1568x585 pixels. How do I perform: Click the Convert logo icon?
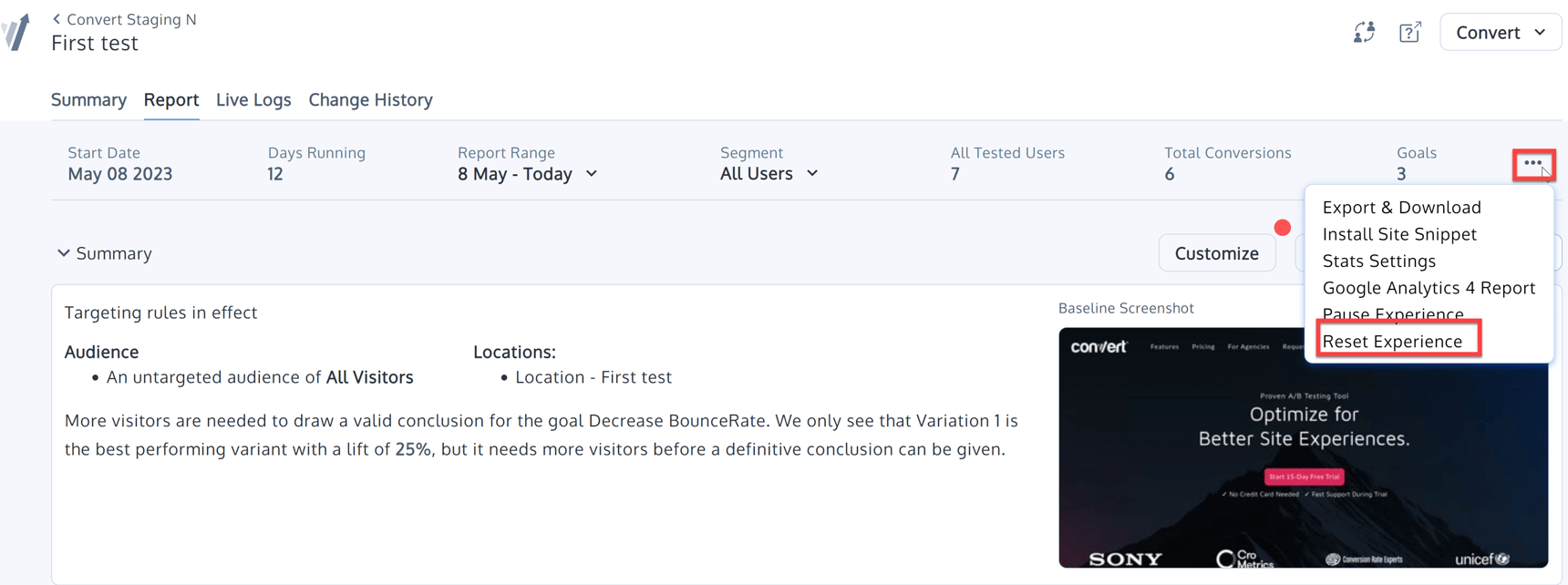tap(16, 33)
